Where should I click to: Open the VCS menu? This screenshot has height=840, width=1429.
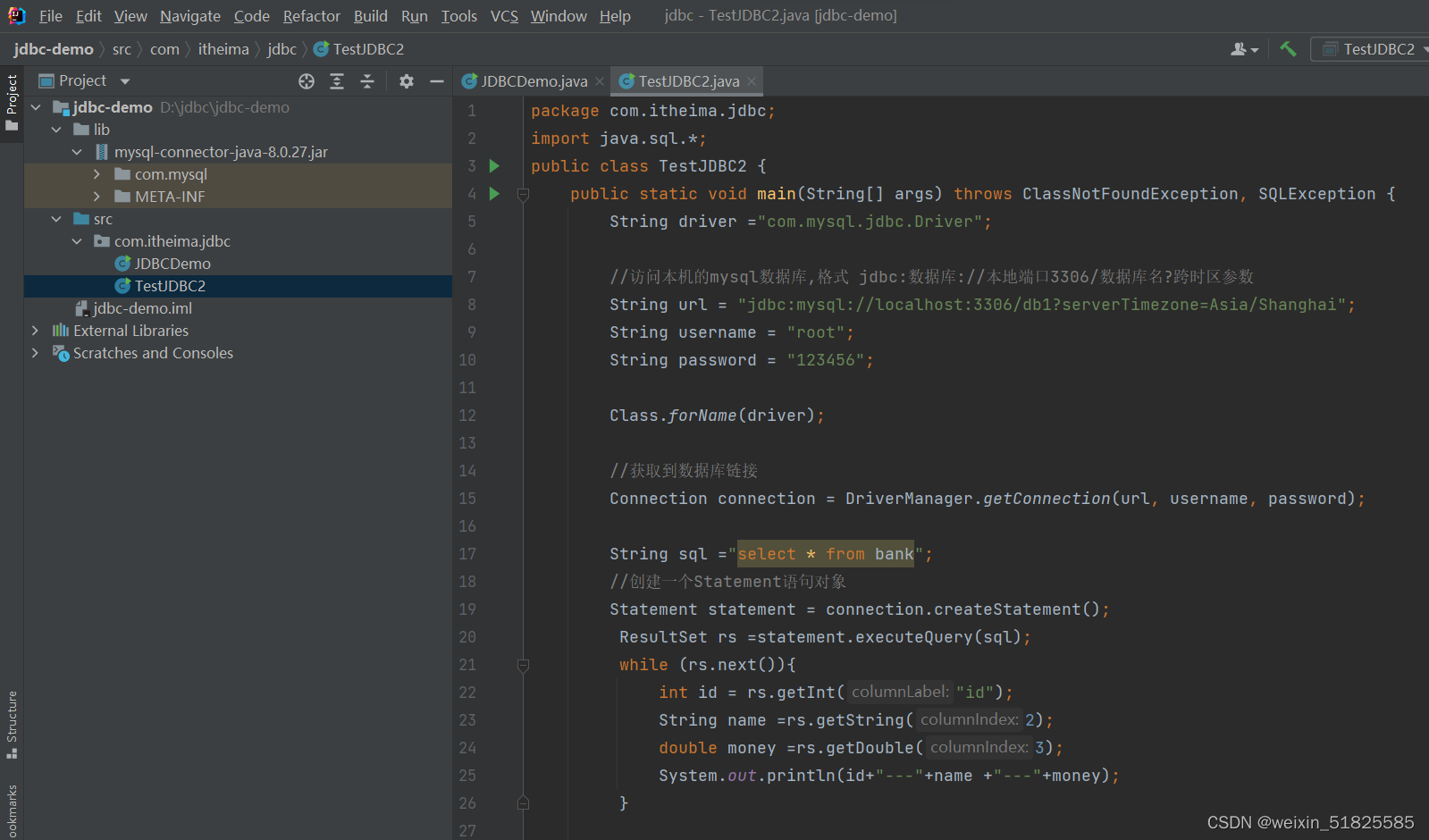point(504,16)
